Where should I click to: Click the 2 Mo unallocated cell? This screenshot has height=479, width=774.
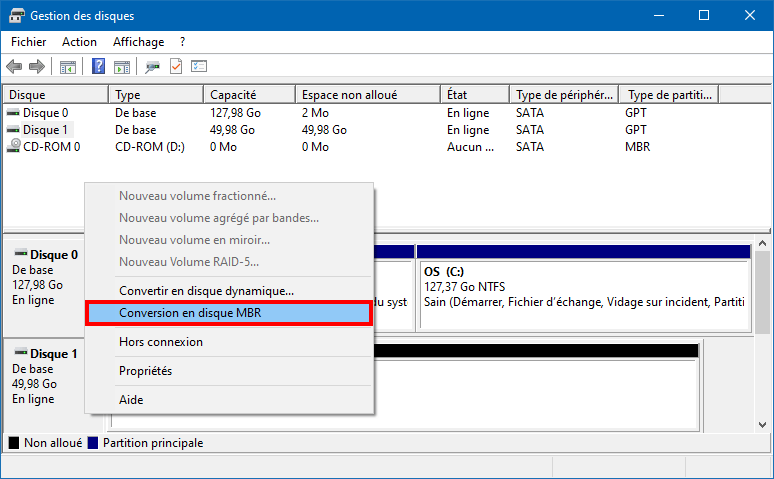click(315, 113)
